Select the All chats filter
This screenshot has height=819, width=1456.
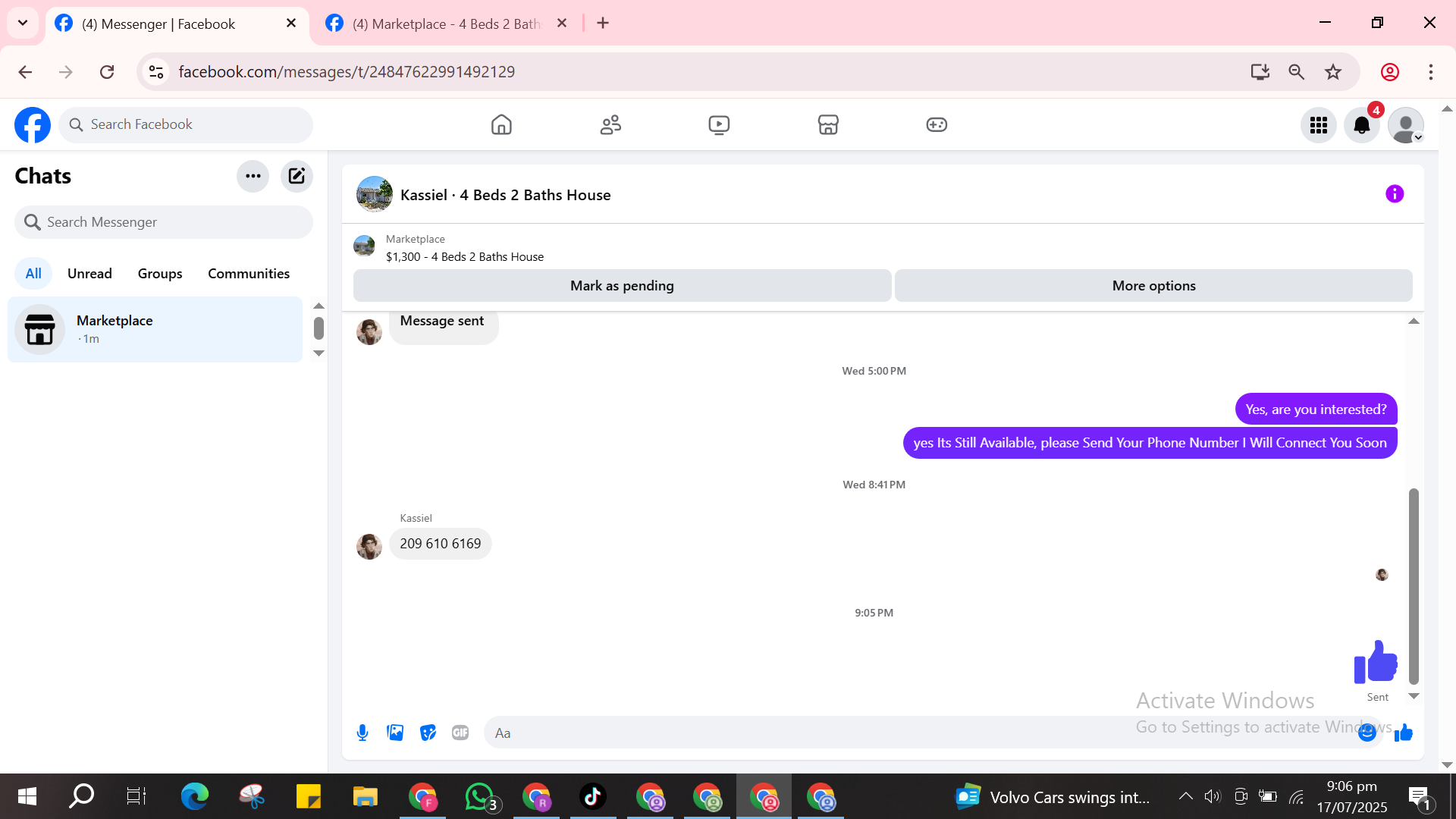pos(33,274)
